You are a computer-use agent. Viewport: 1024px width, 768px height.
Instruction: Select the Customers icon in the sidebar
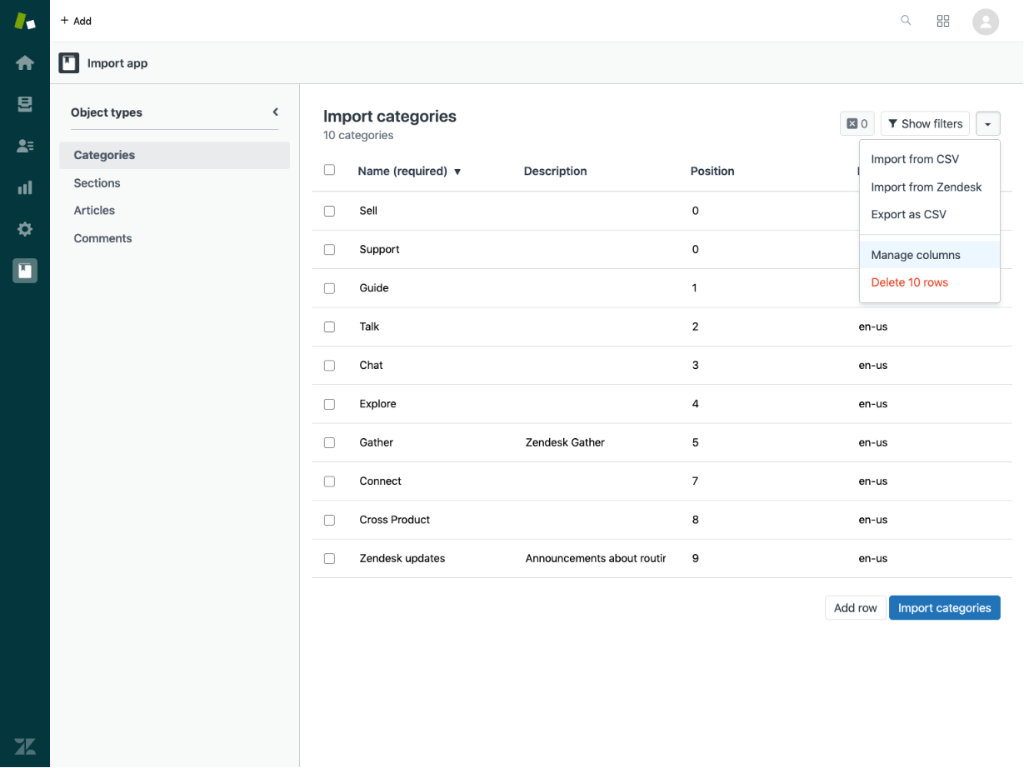click(24, 145)
